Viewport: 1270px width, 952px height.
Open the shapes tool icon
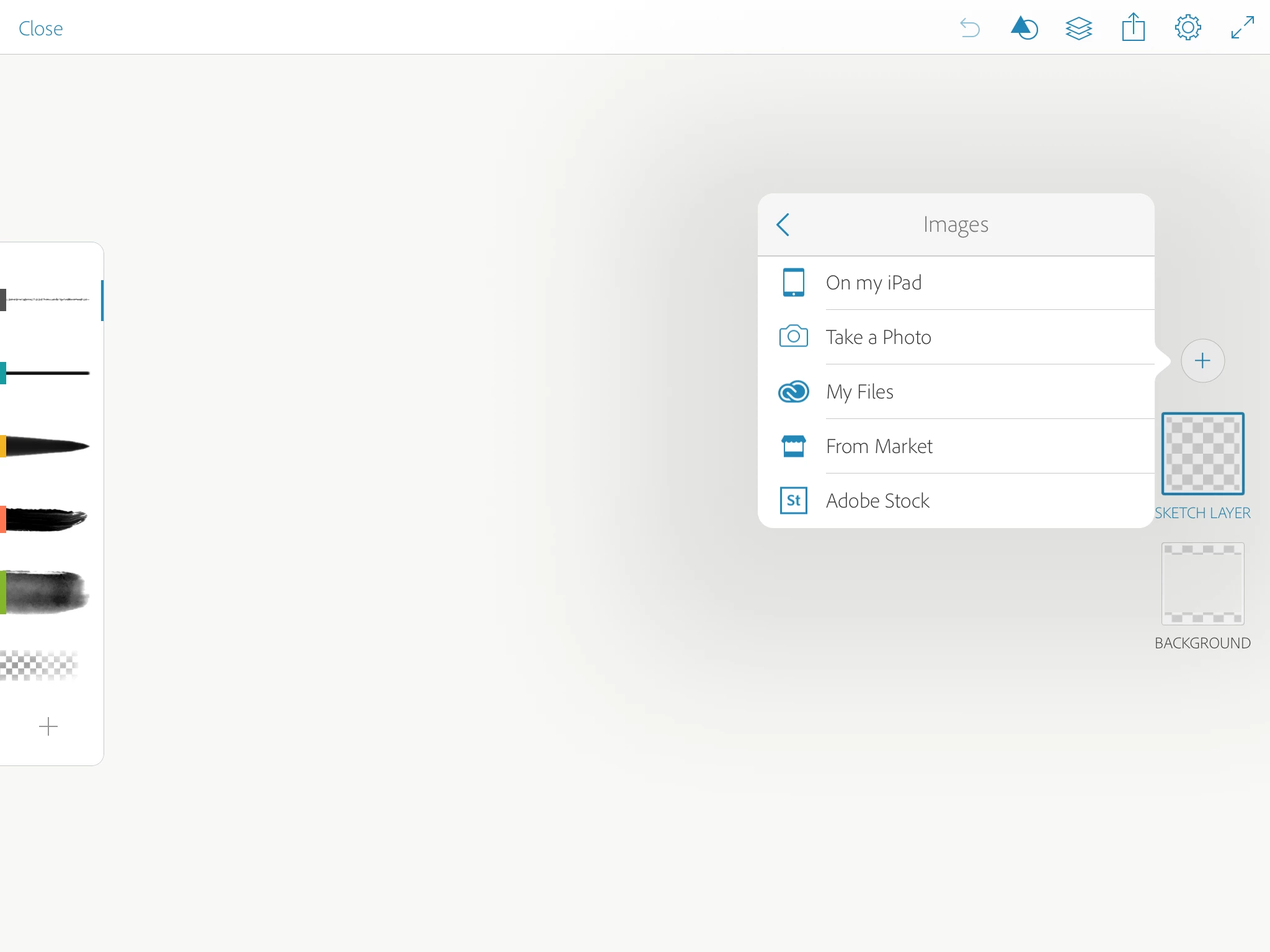(x=1024, y=28)
